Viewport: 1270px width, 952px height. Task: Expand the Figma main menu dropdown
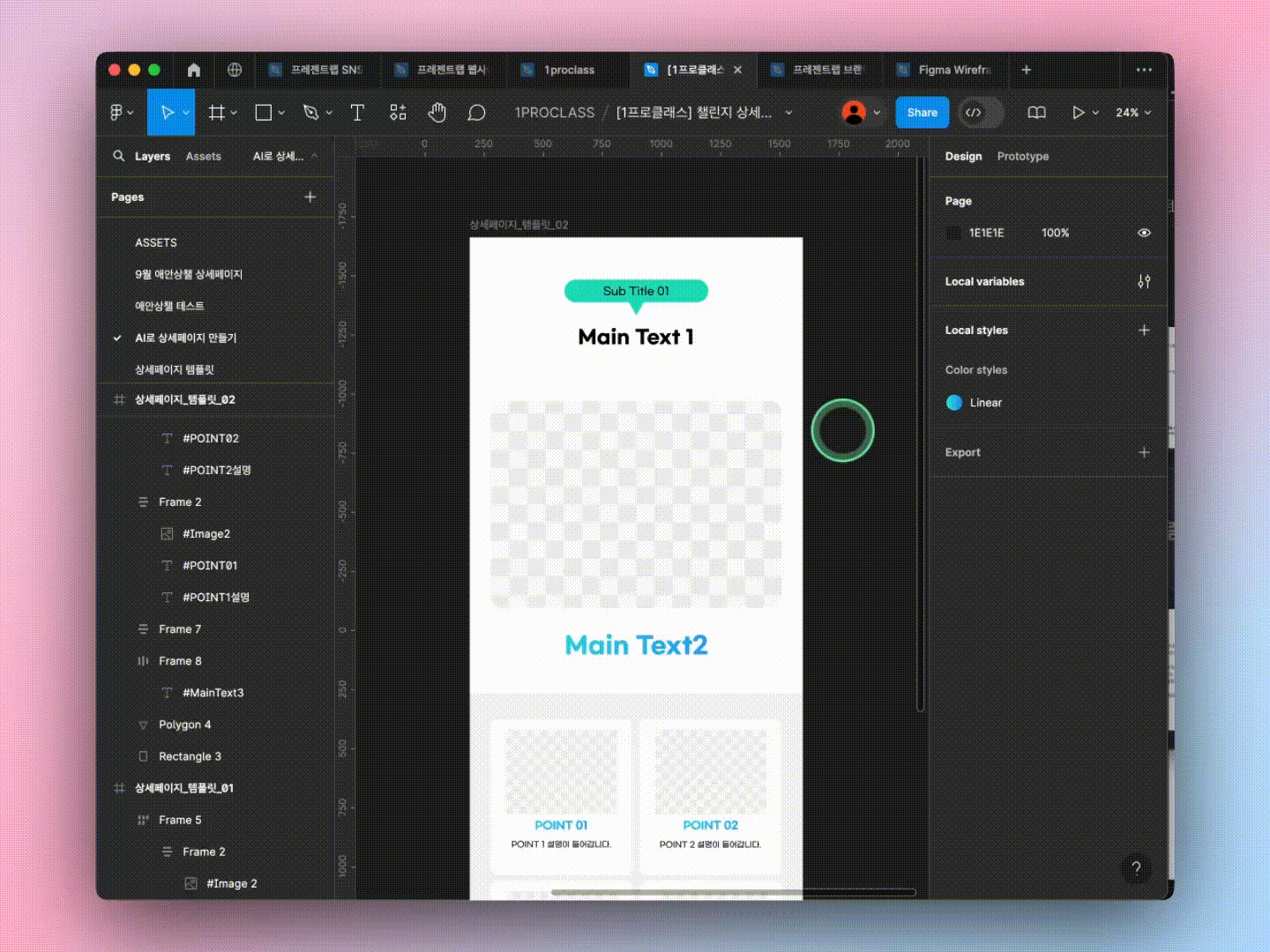pyautogui.click(x=121, y=112)
